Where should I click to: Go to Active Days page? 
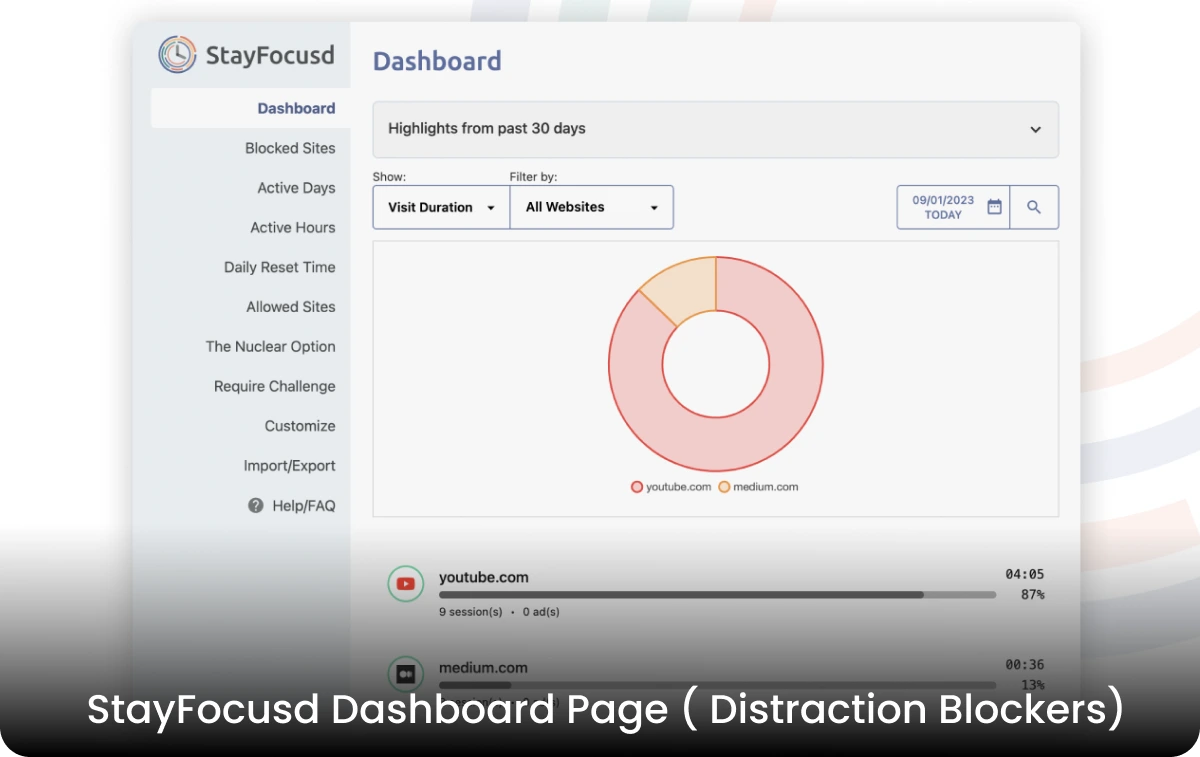point(296,188)
